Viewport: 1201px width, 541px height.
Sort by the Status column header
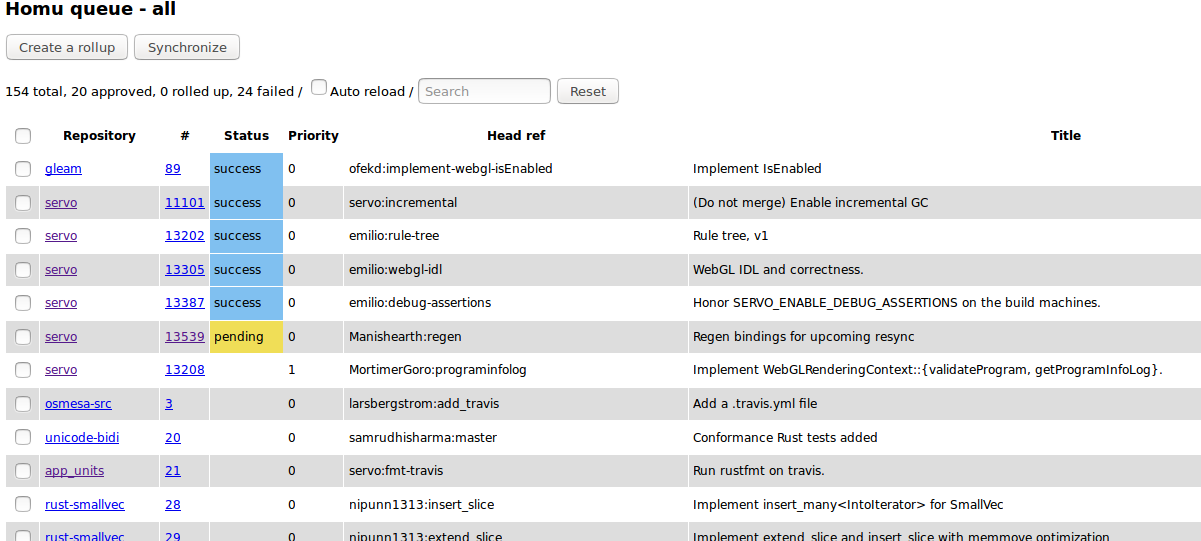pos(246,136)
